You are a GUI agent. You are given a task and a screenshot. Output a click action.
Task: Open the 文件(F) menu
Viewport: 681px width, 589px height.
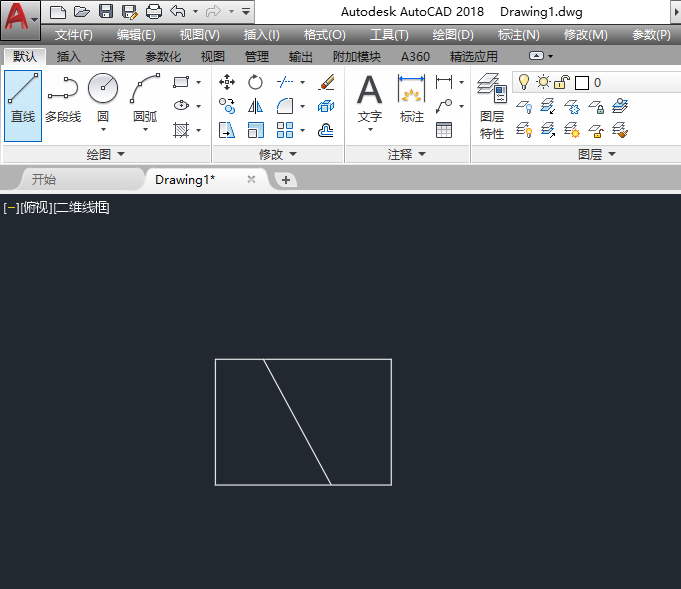coord(74,35)
